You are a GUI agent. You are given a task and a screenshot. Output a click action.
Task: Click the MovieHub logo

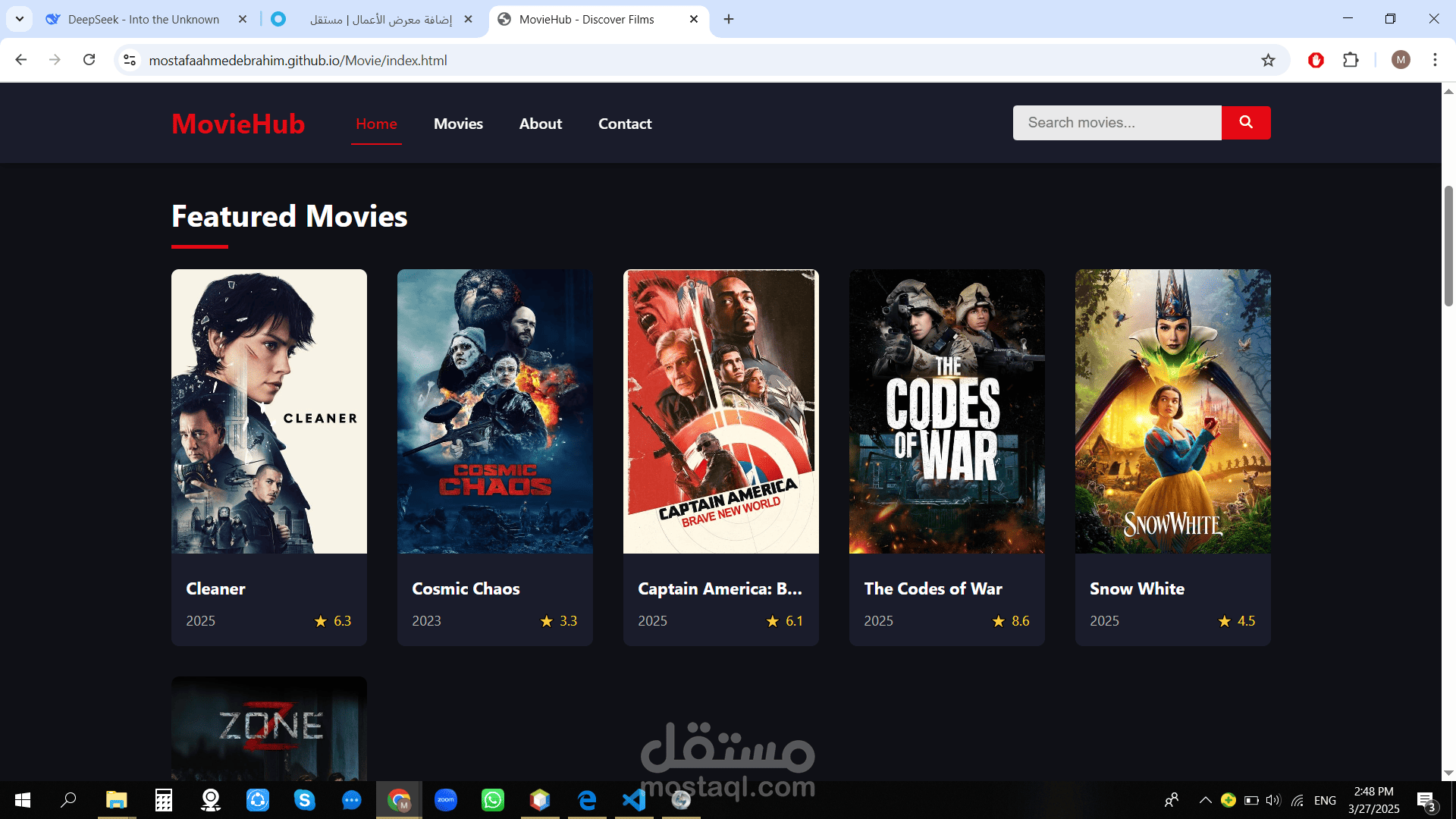[238, 124]
